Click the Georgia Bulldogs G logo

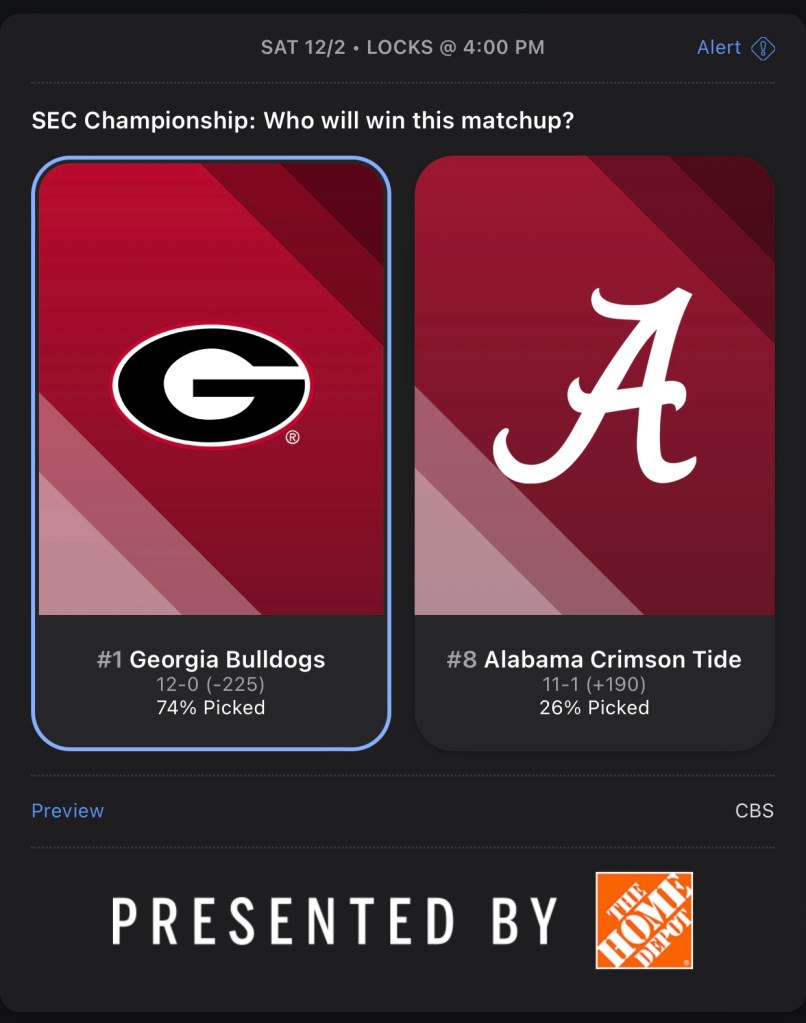[x=211, y=385]
